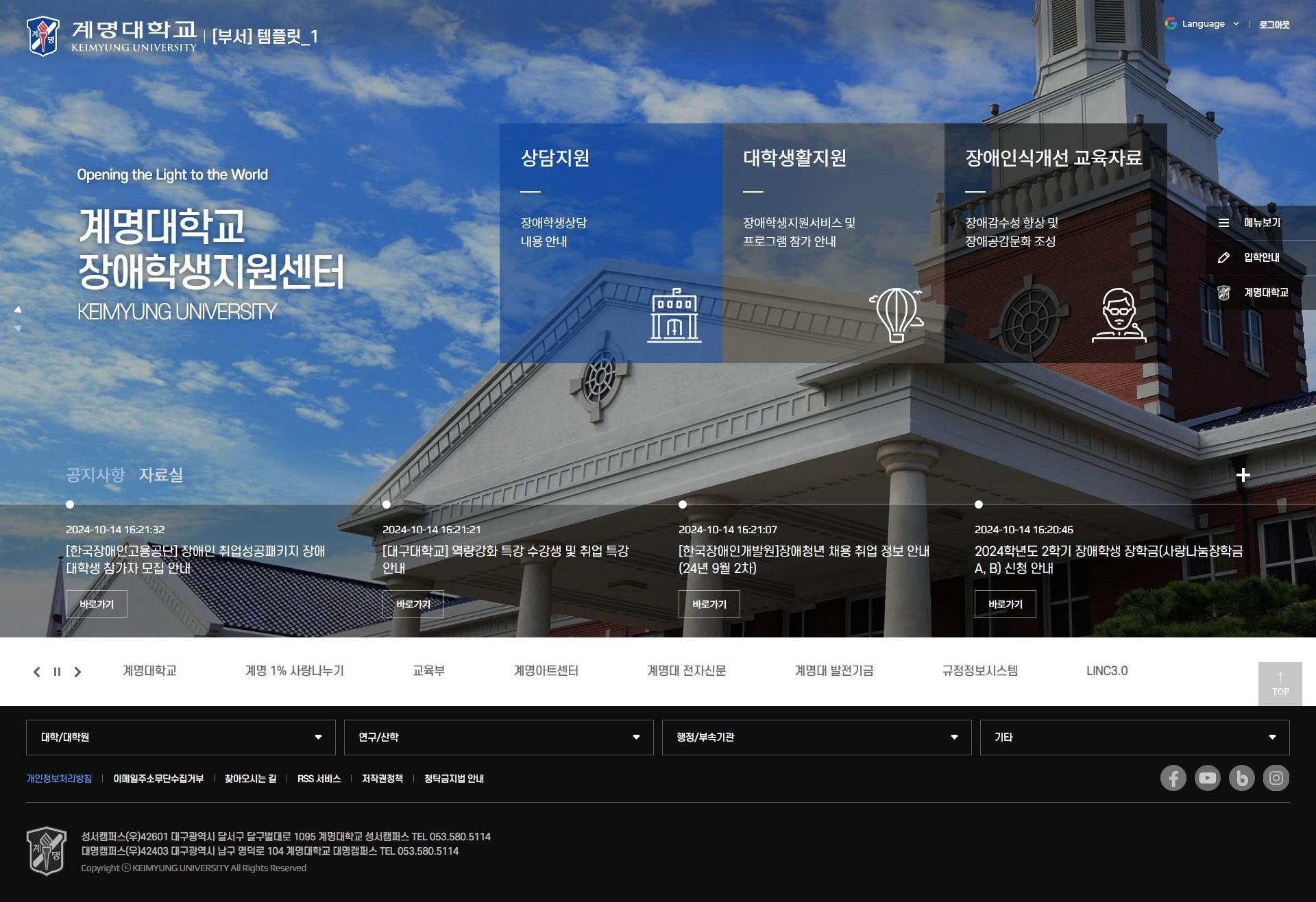Viewport: 1316px width, 902px height.
Task: Expand the 대학/대학원 dropdown
Action: (181, 738)
